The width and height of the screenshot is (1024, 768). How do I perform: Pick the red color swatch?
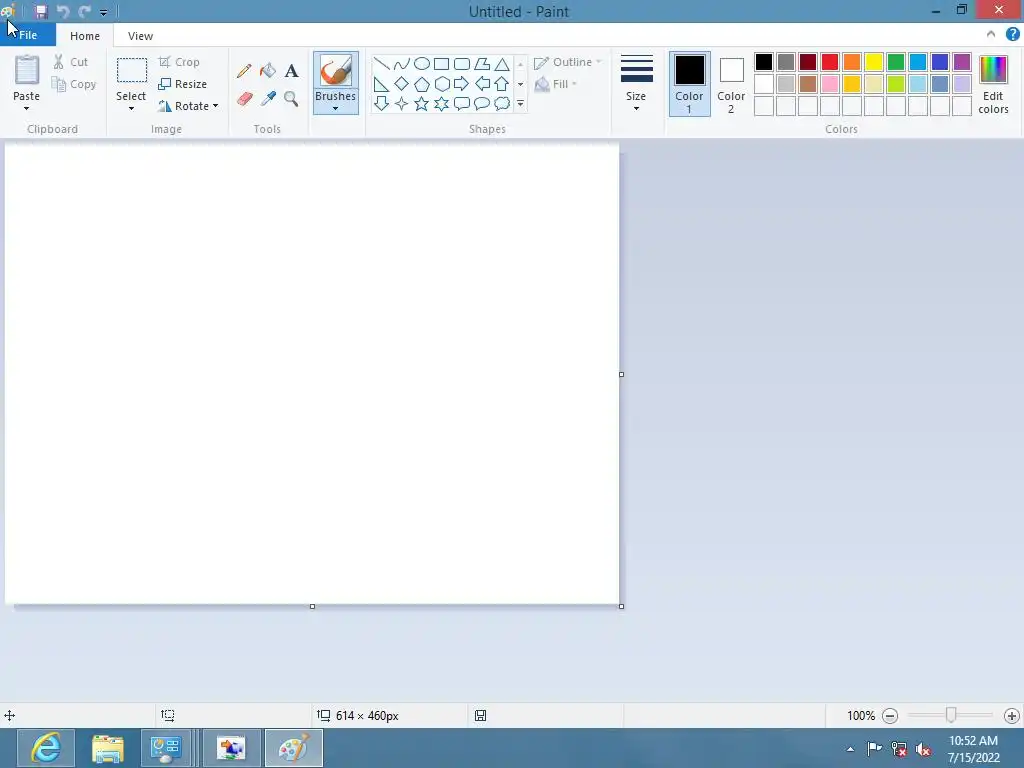point(830,62)
